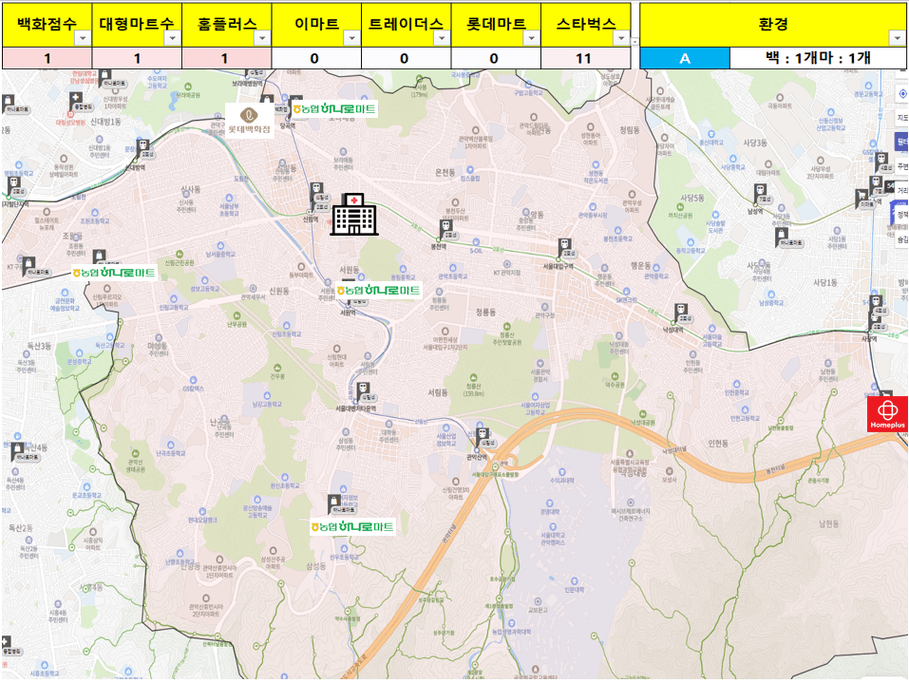
Task: Click the 사당3동 map label
Action: (x=755, y=143)
